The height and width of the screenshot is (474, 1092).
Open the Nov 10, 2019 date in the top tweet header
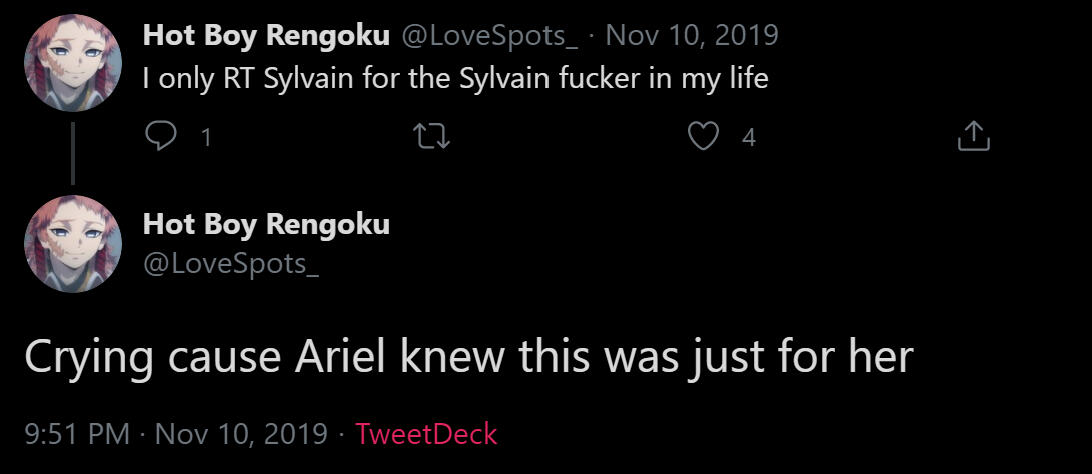692,36
